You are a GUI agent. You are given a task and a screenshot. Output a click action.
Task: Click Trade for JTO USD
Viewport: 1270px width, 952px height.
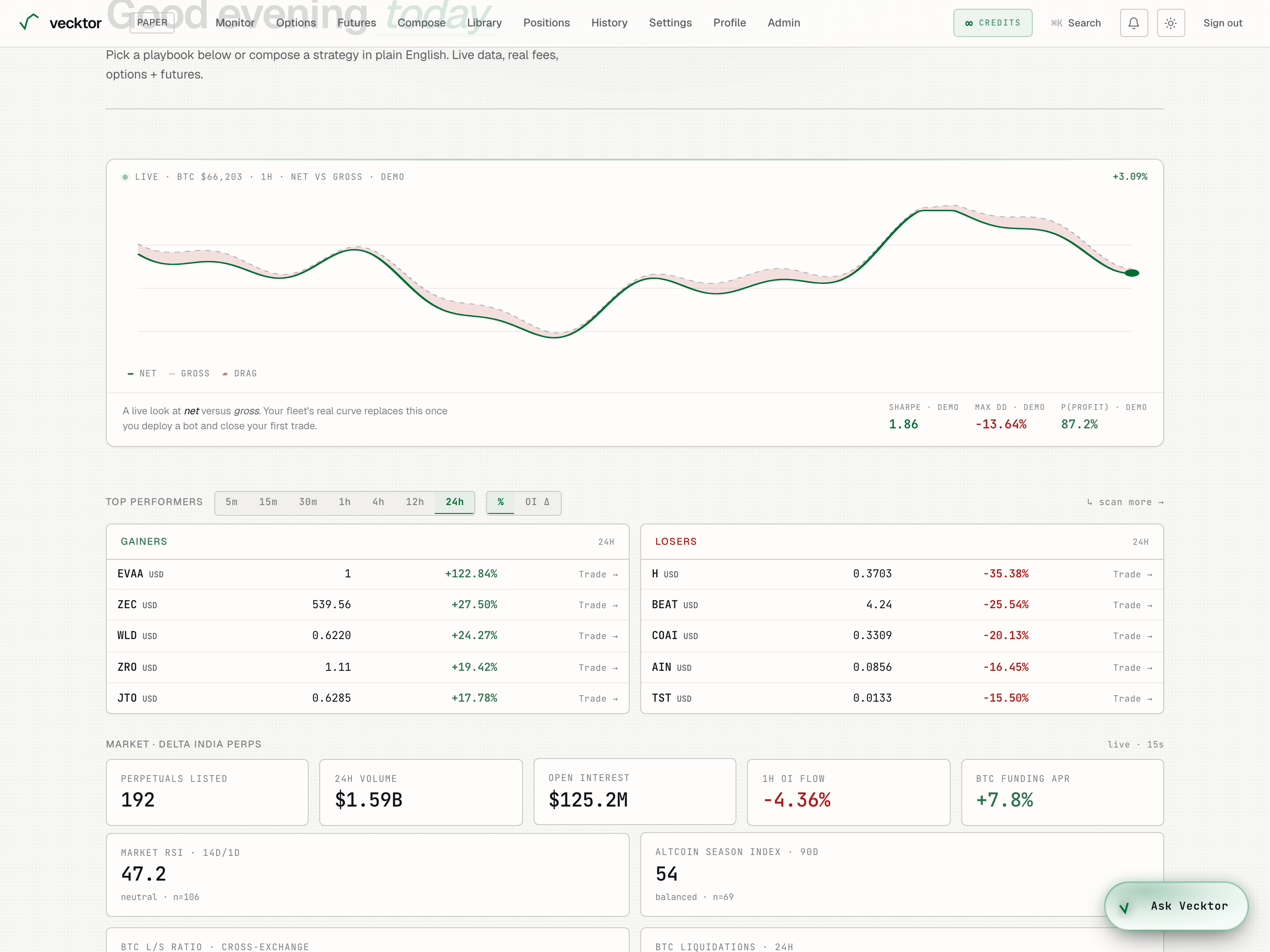tap(598, 699)
